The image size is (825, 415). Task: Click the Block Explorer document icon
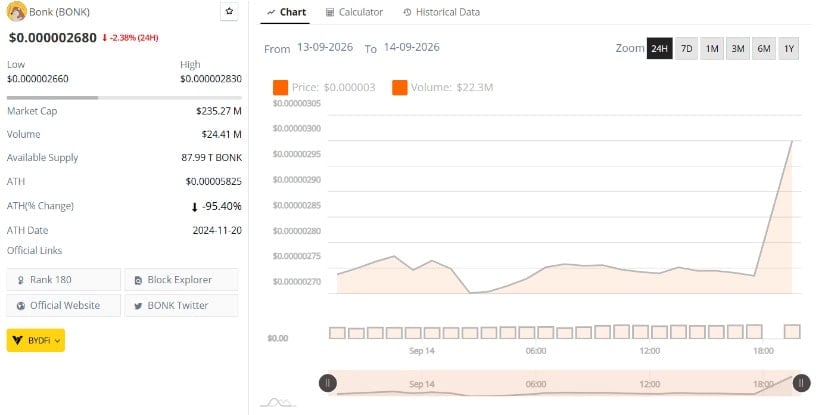[138, 280]
